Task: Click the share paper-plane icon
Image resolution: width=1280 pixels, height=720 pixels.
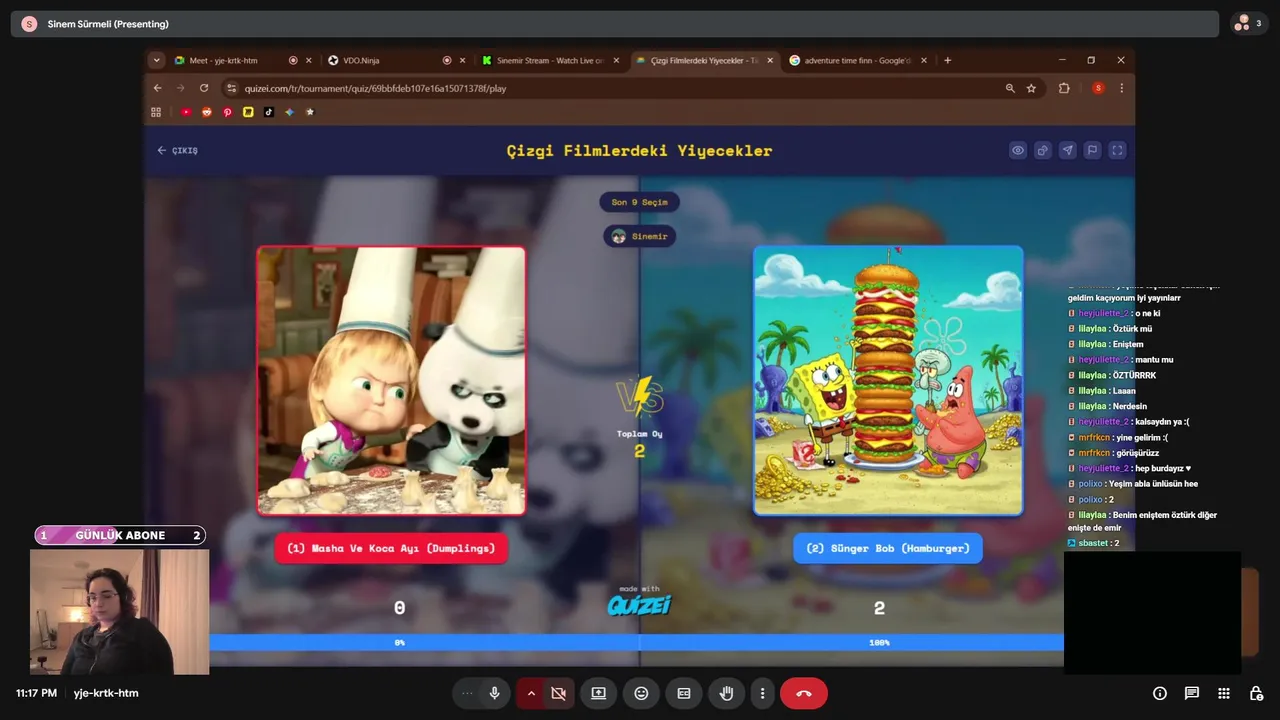Action: point(1068,151)
